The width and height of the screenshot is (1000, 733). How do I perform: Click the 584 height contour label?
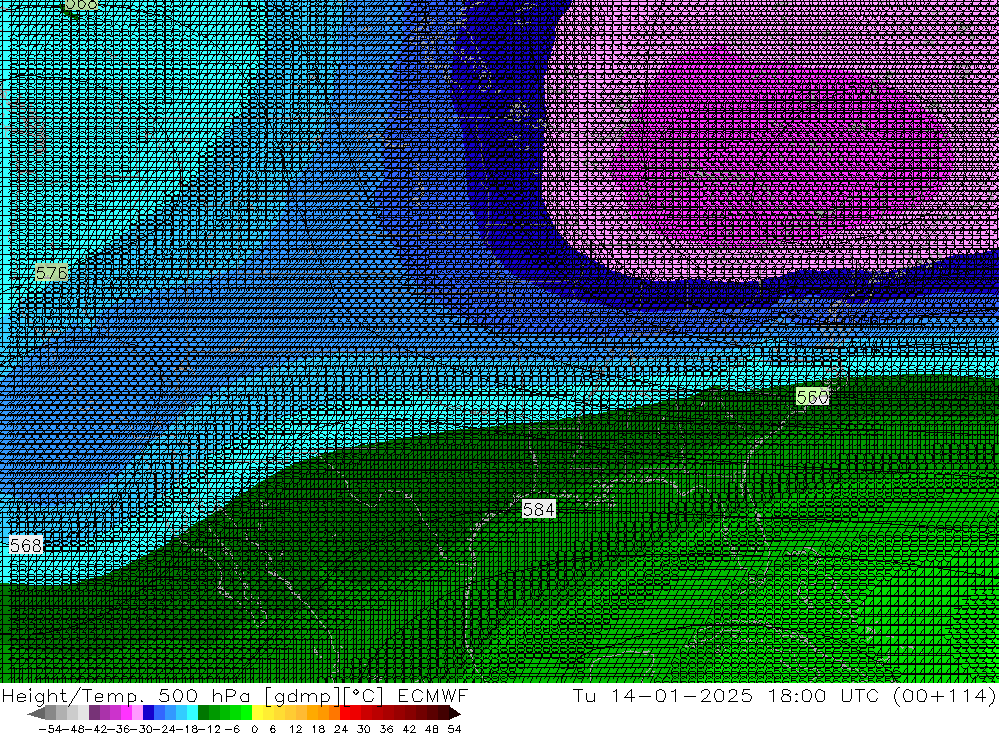coord(539,509)
